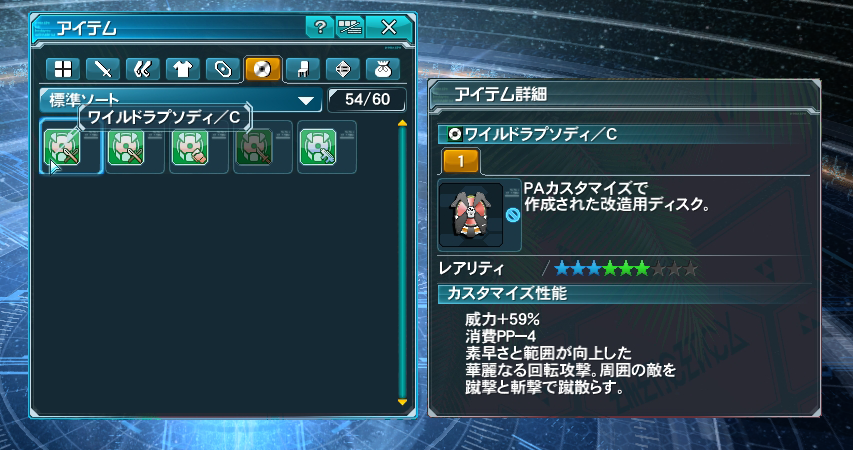Open the order items category tab
The height and width of the screenshot is (450, 853).
tap(343, 70)
